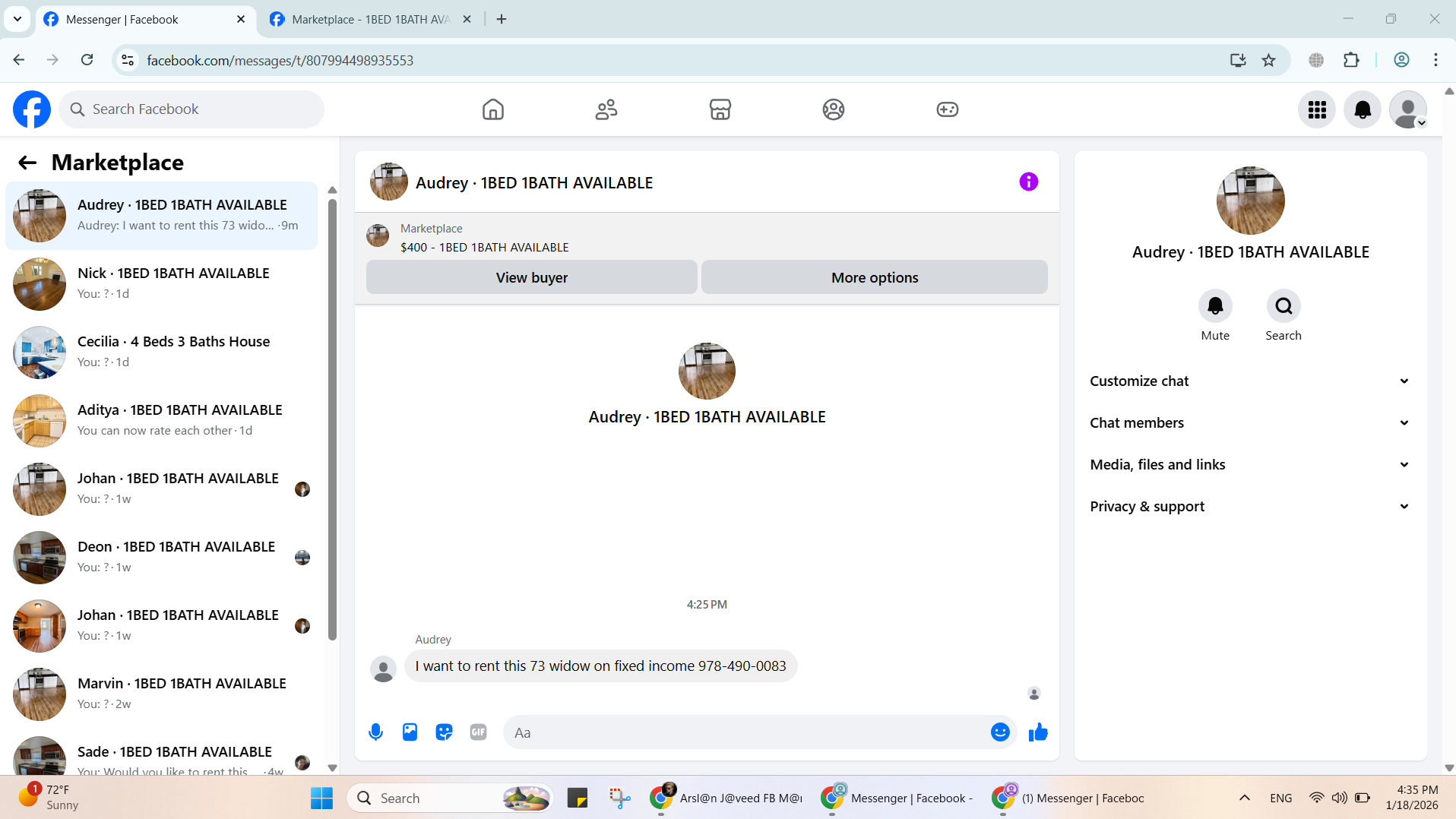
Task: Reload the page in Chrome
Action: click(87, 60)
